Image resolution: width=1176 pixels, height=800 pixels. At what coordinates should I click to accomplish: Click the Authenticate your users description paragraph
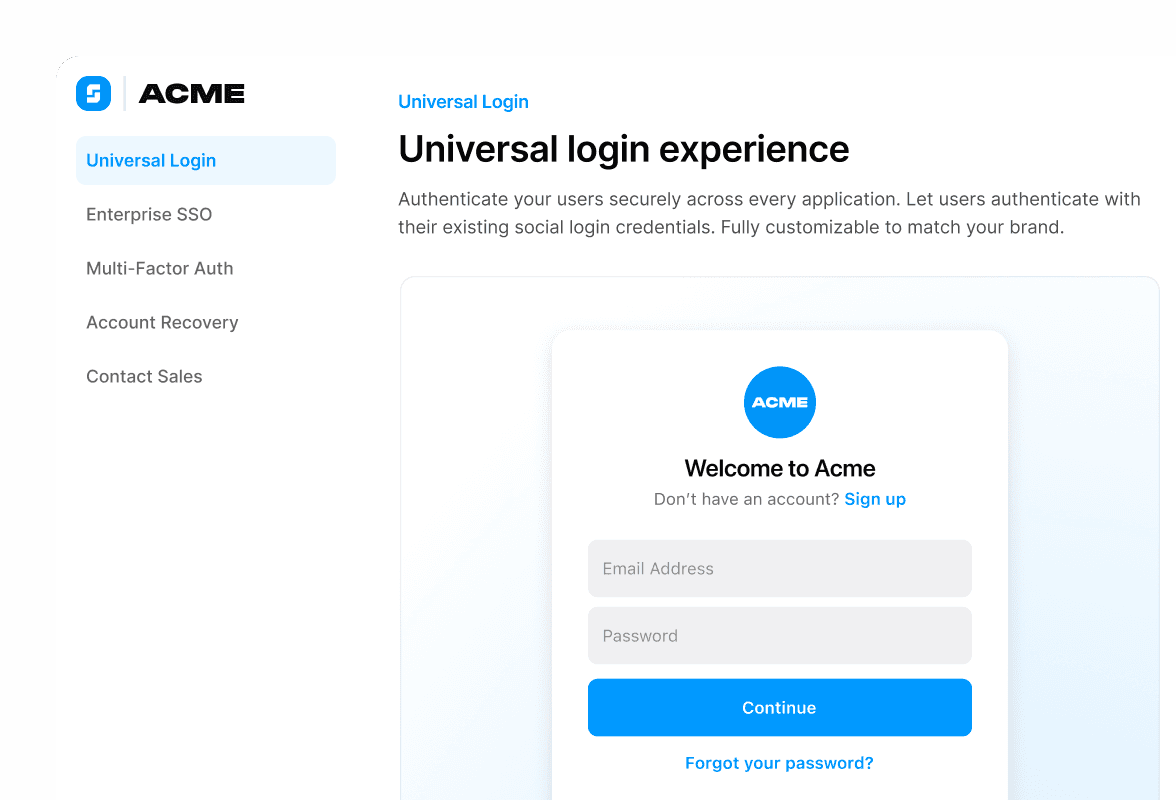pos(770,213)
